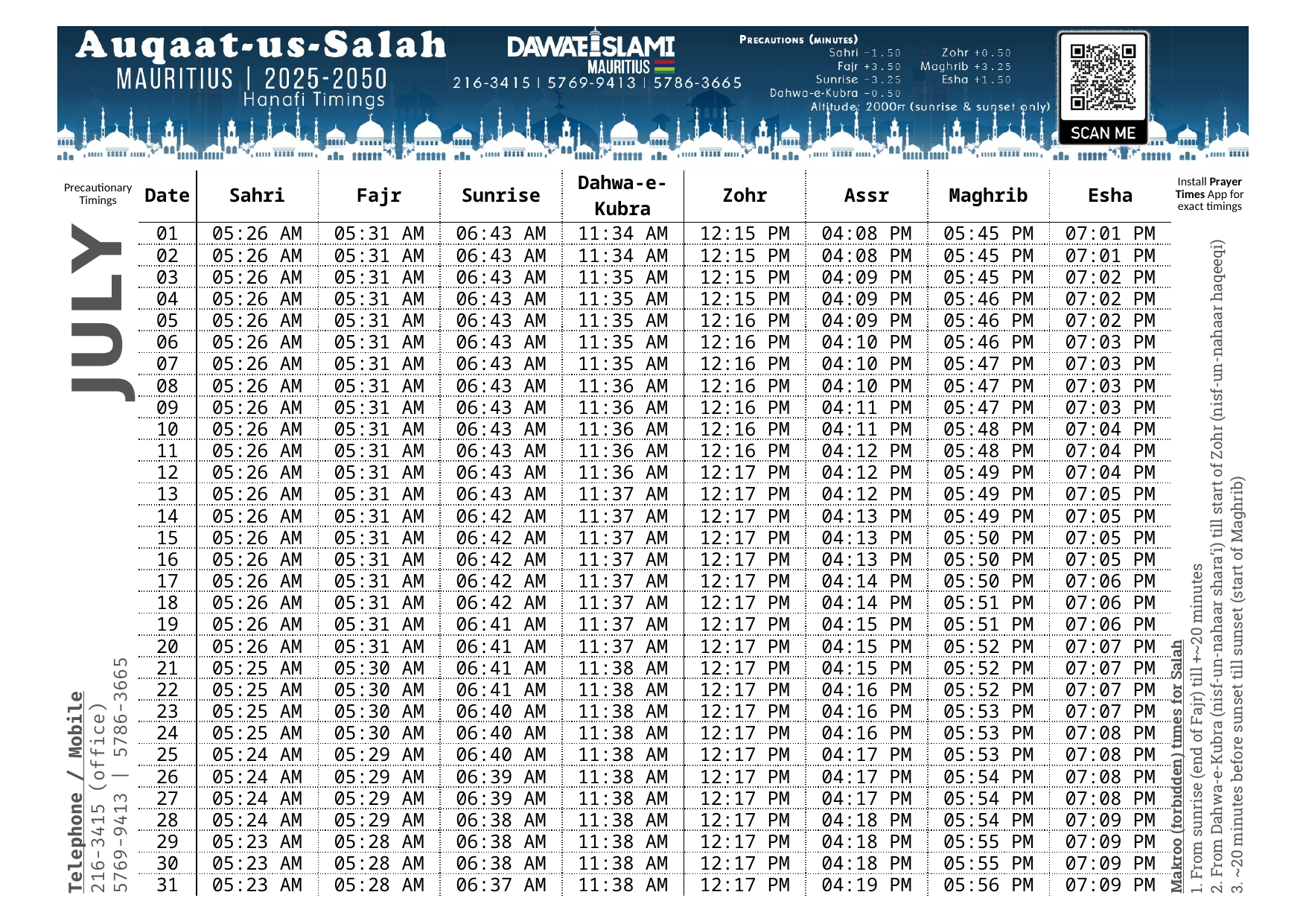
Task: Click Install Prayer Times App text
Action: tap(1209, 194)
